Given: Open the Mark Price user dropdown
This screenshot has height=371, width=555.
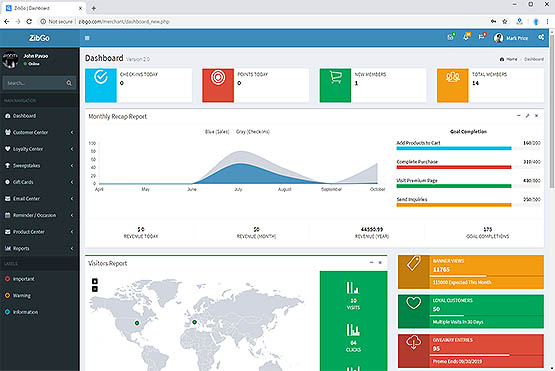Looking at the screenshot, I should [511, 38].
